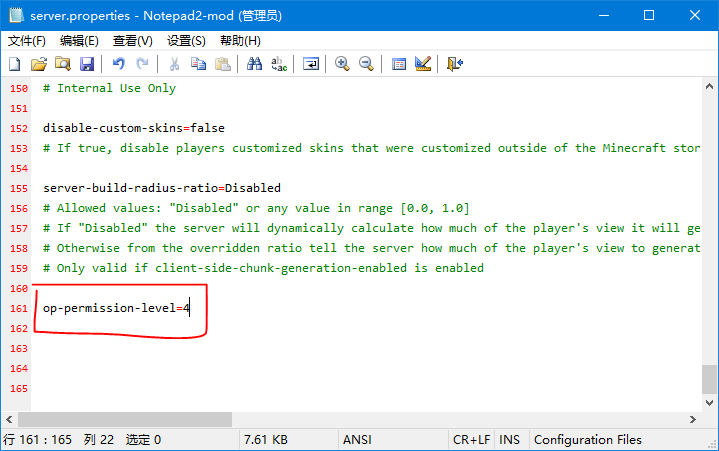
Task: Open the 编辑(E) menu
Action: [x=79, y=41]
